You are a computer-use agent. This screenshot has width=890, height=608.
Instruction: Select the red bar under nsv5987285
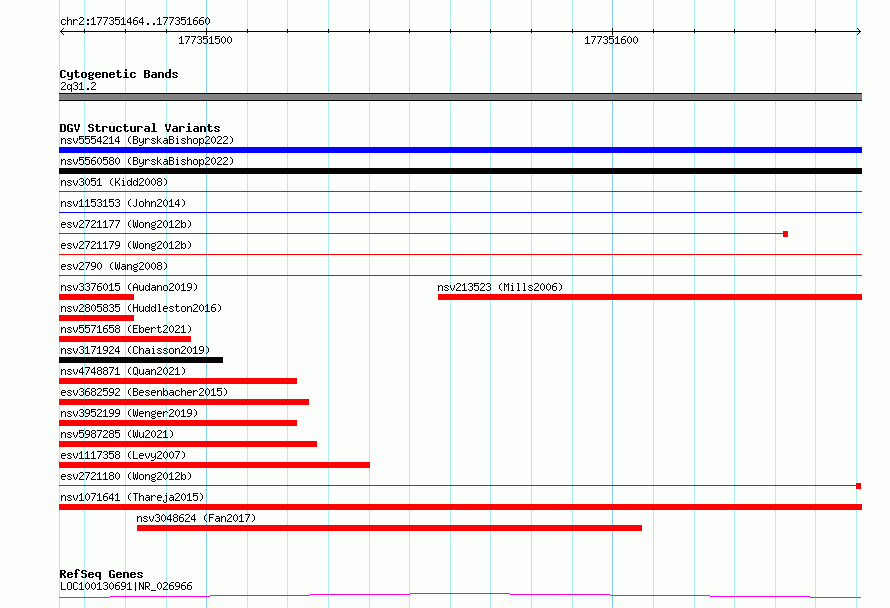pos(188,444)
